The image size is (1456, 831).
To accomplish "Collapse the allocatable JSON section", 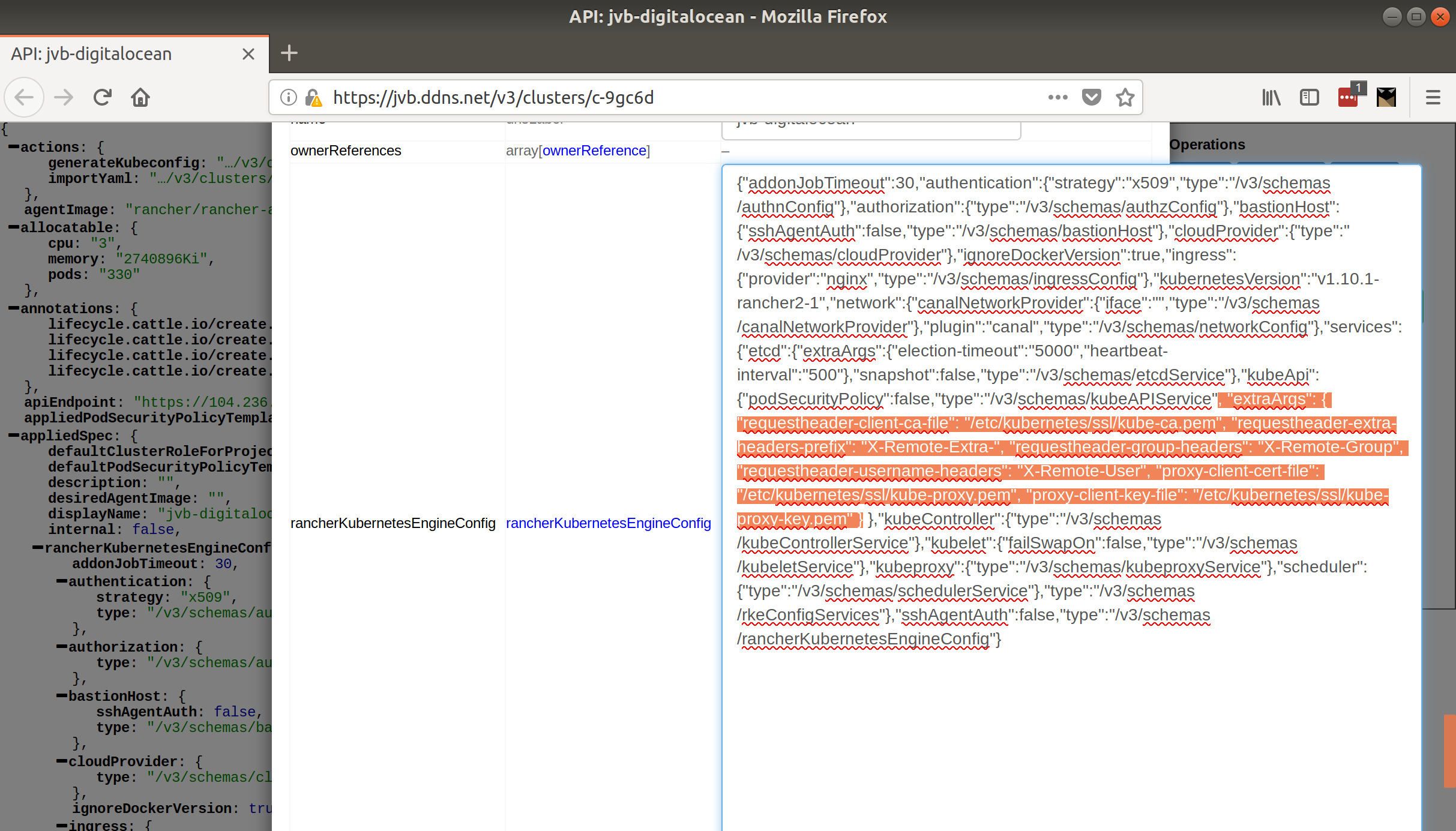I will (x=13, y=227).
